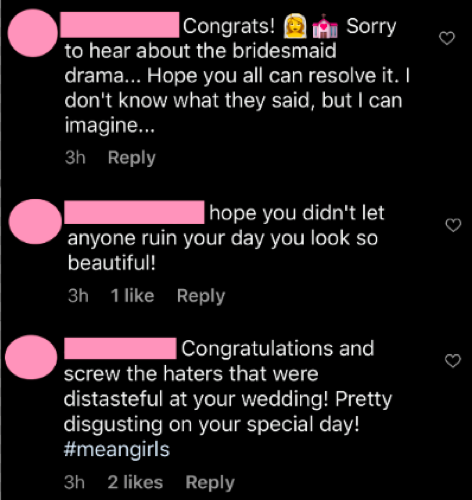This screenshot has width=472, height=500.
Task: Click the 3h timestamp beside "2 likes"
Action: click(x=74, y=482)
